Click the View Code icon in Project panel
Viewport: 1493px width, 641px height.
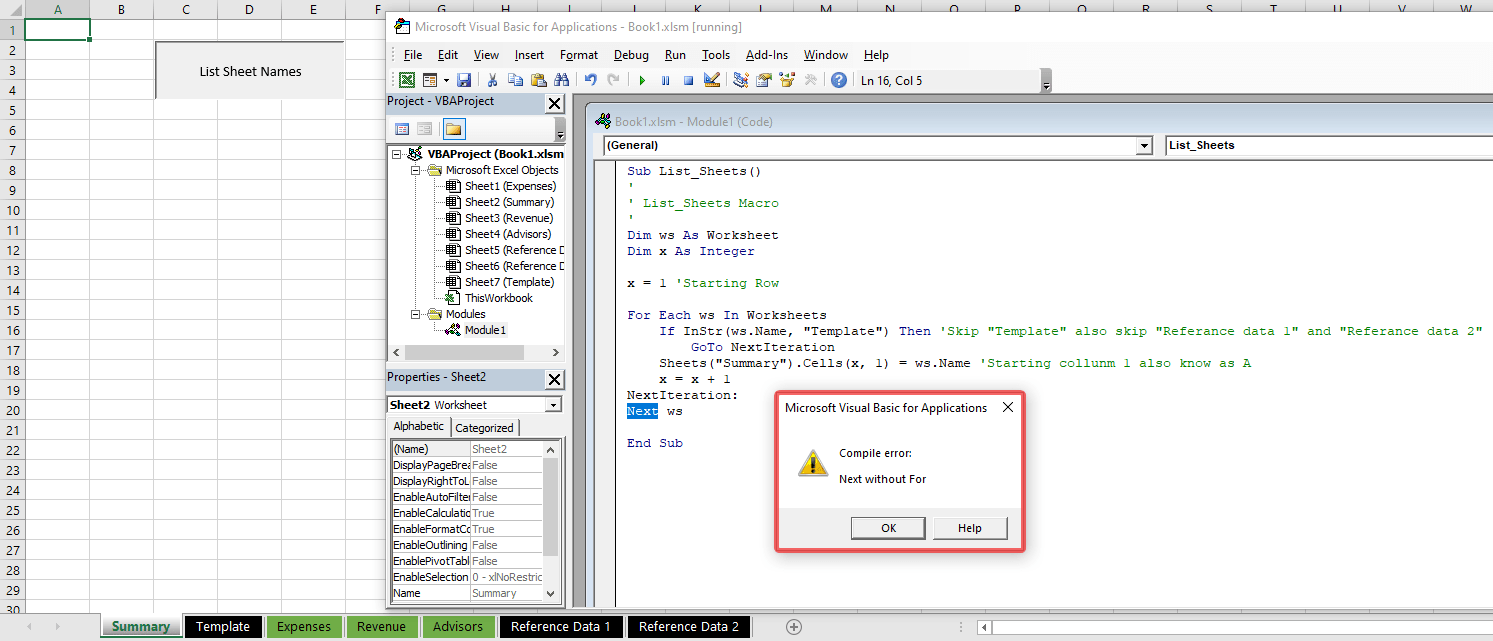click(x=402, y=129)
